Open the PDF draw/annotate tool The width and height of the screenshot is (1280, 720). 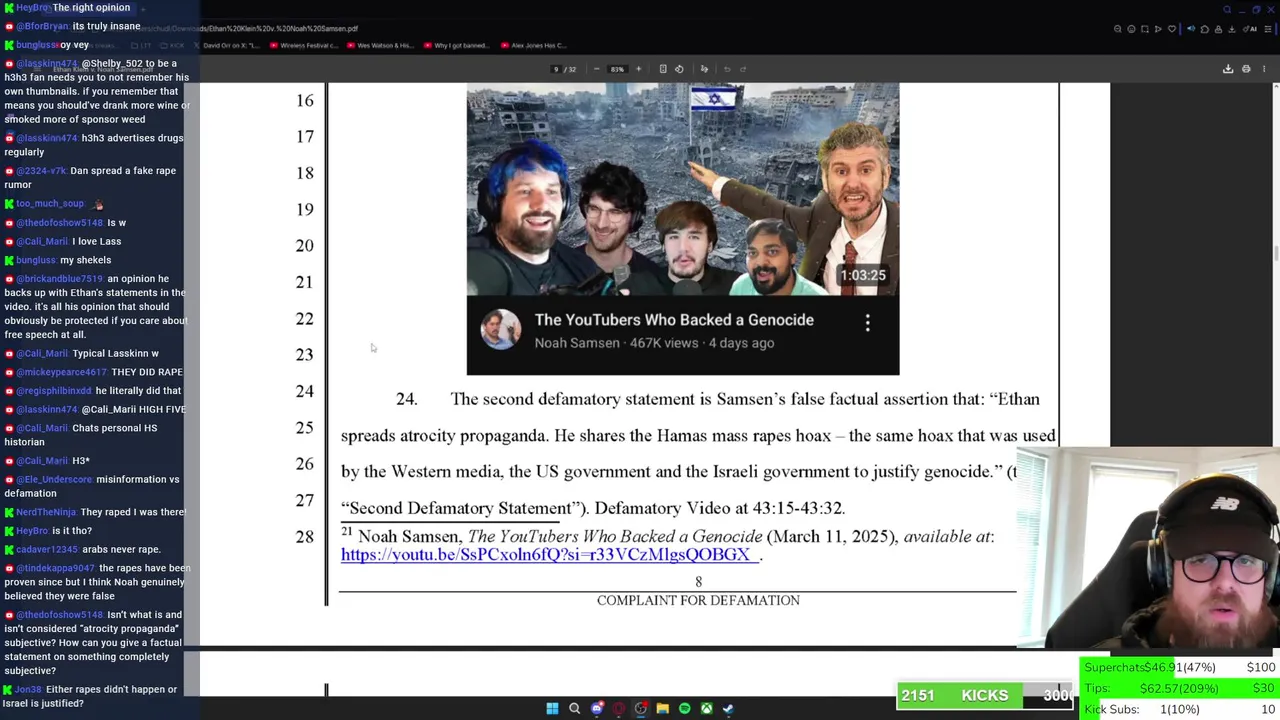click(704, 69)
